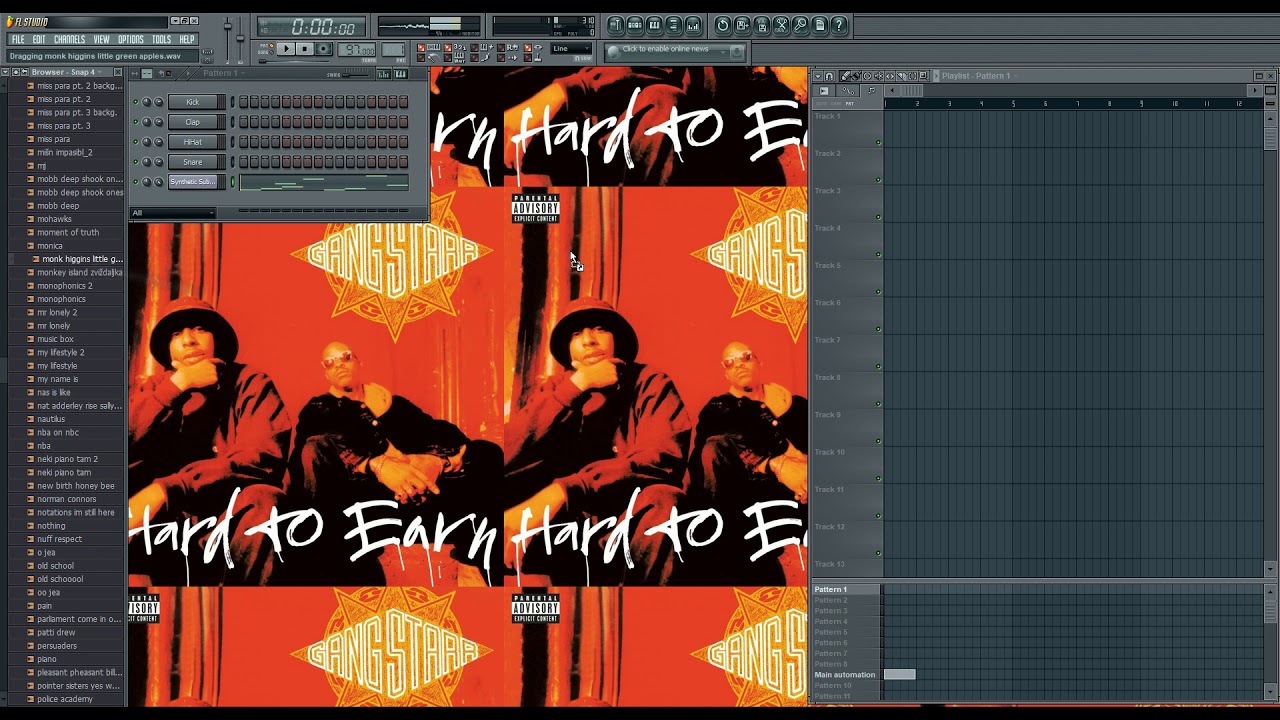Screen dimensions: 1280x720
Task: Click the play button in transport
Action: 286,49
